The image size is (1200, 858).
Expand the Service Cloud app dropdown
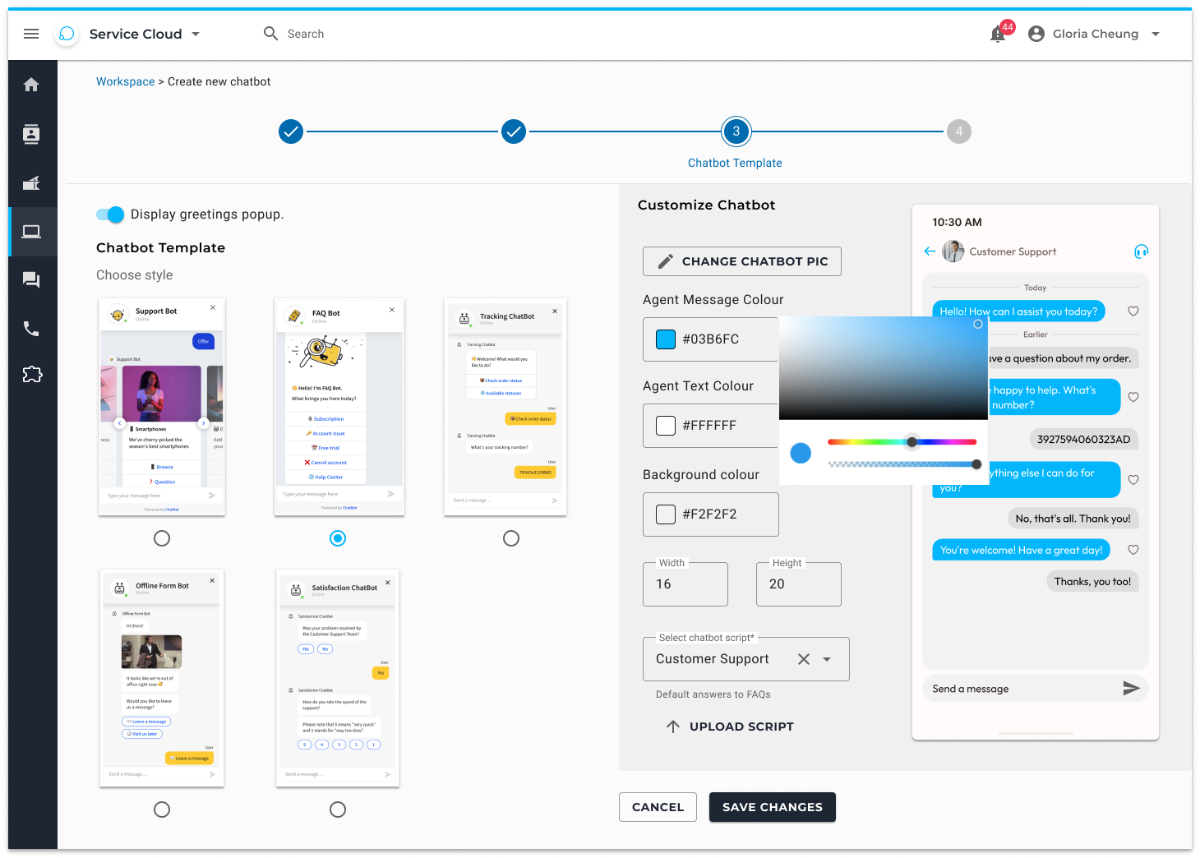click(195, 34)
